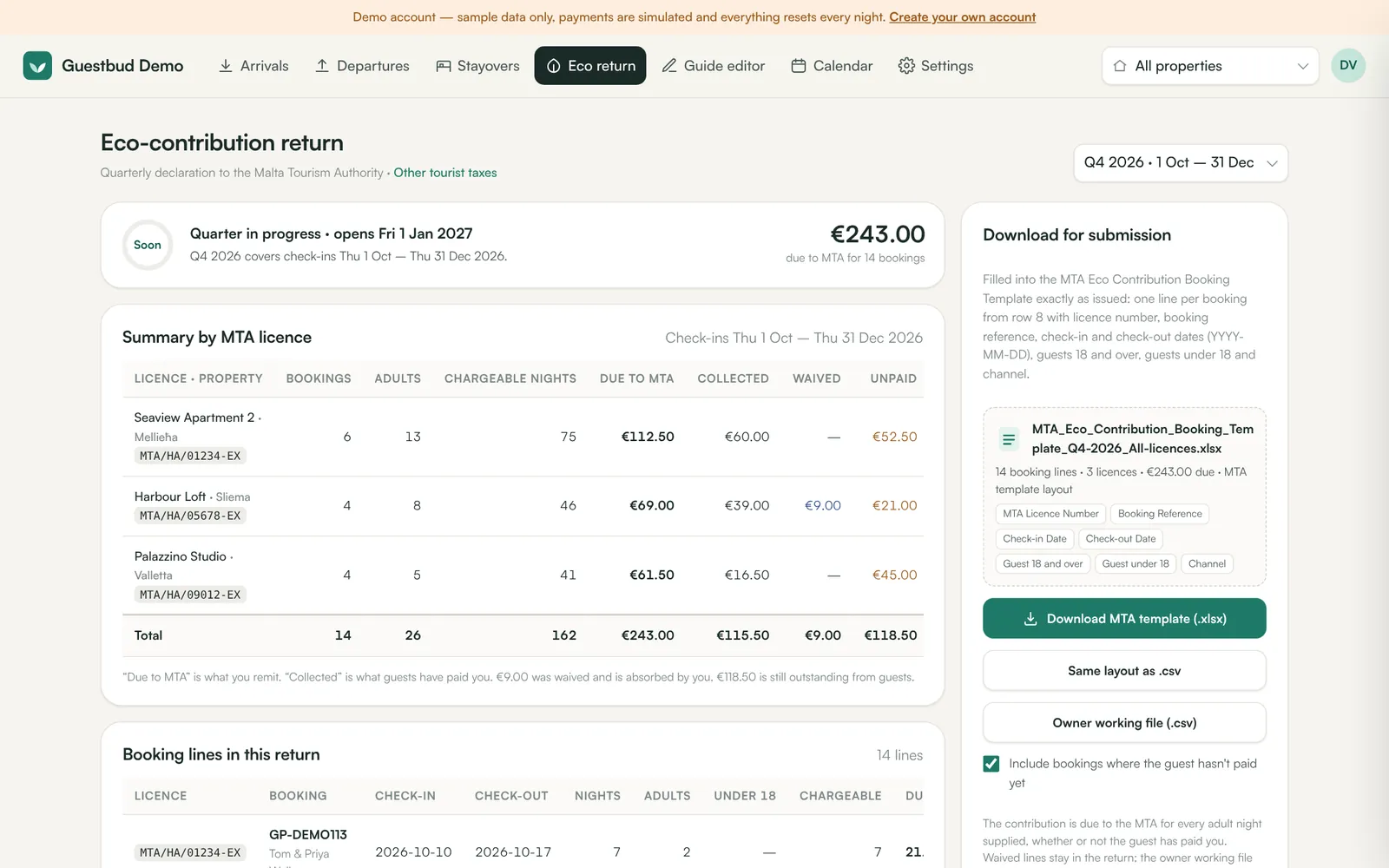
Task: Go to the Arrivals tab
Action: (x=253, y=66)
